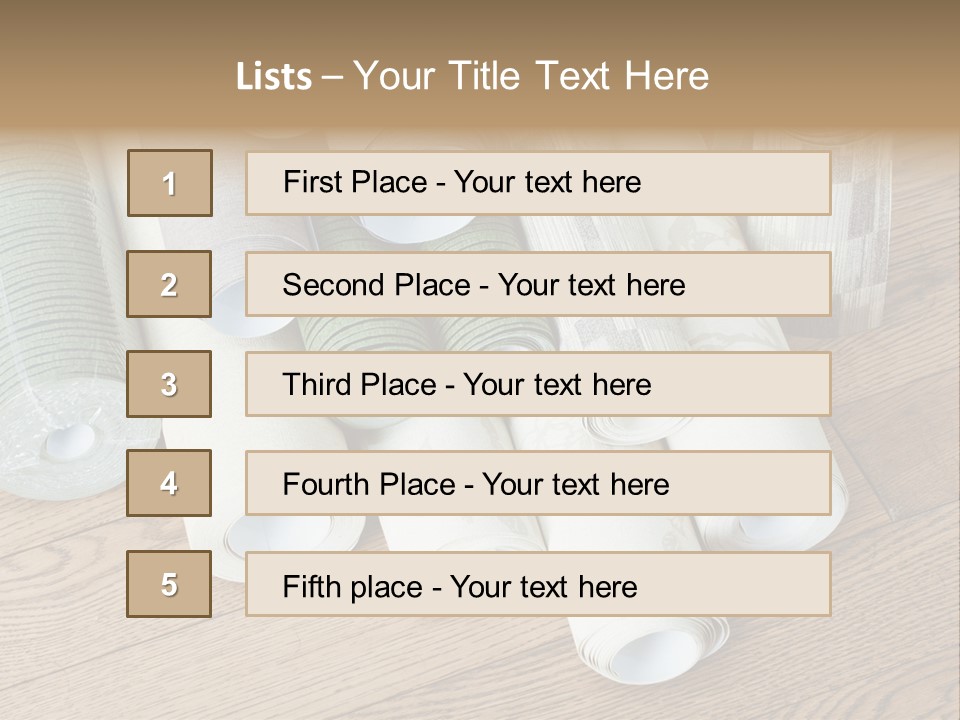Select the Third Place text bar

(x=538, y=384)
